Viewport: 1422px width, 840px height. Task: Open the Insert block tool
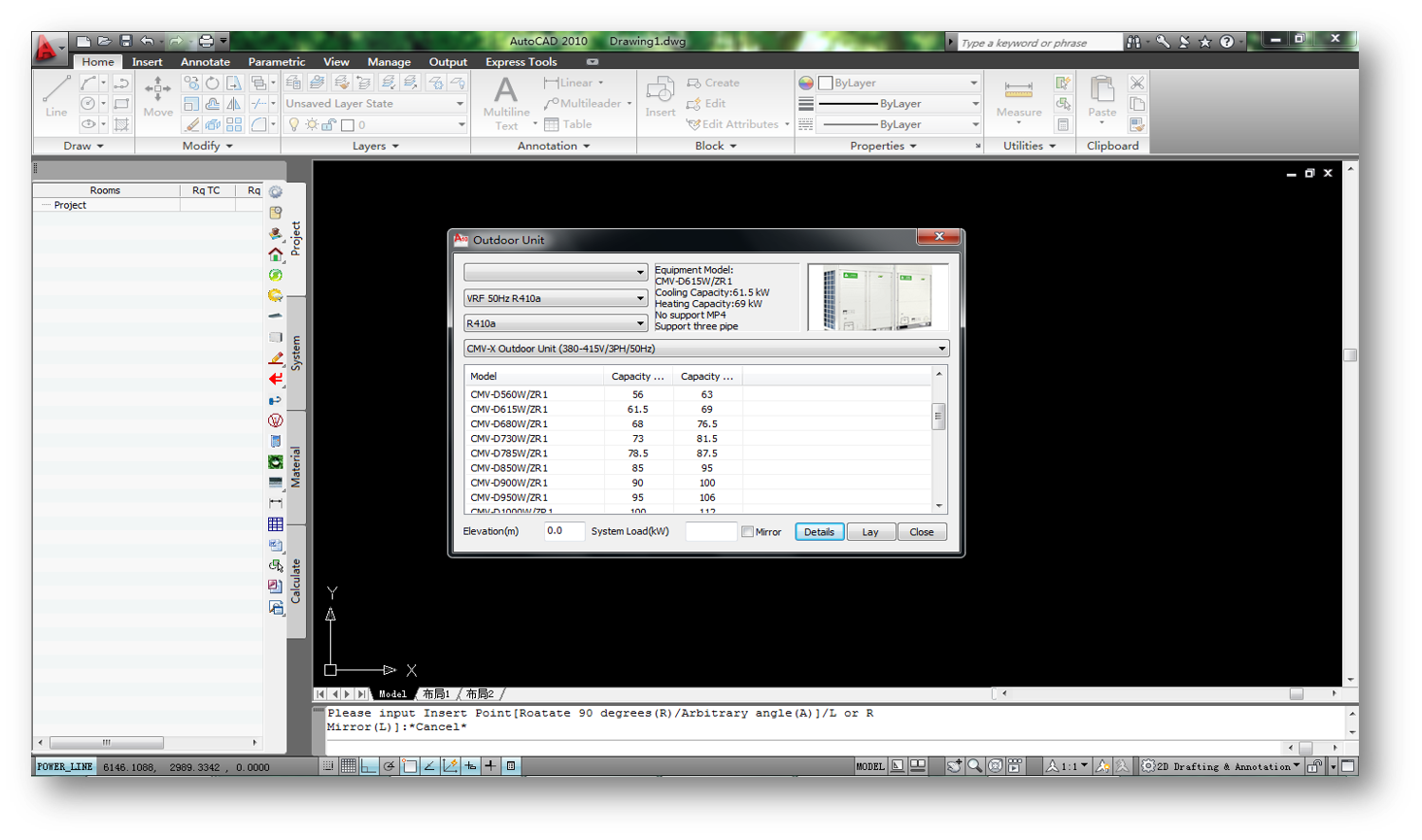point(660,96)
